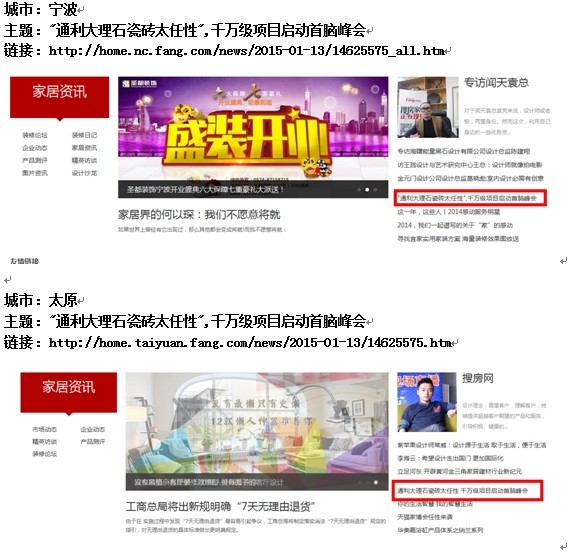The image size is (574, 553).
Task: Open 企业动态 link under 装修论坛 in Ningbo nav
Action: [x=35, y=147]
